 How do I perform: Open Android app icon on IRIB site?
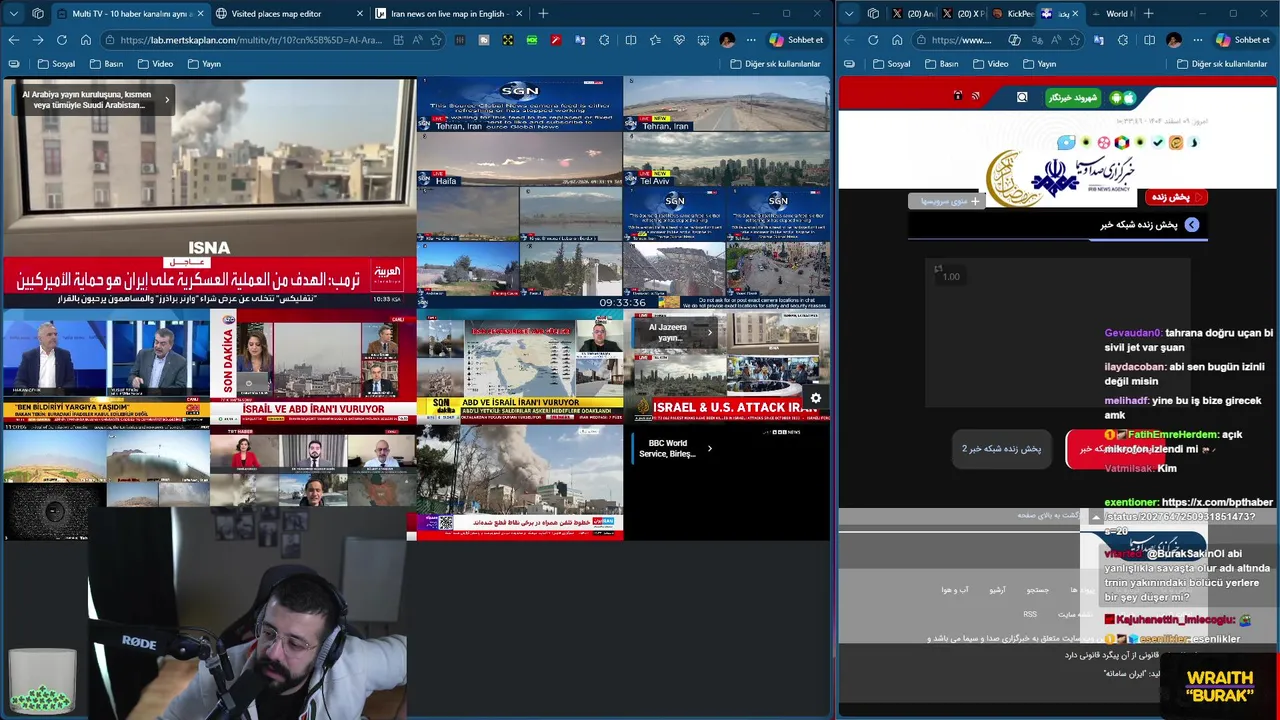point(1116,98)
